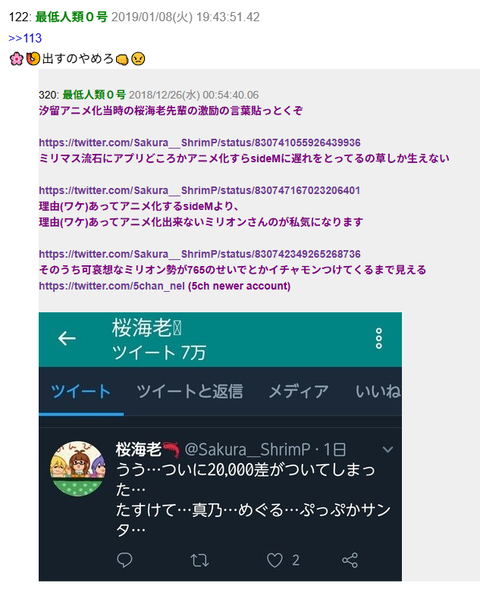Viewport: 480px width, 592px height.
Task: Open the いいね tab
Action: click(x=378, y=391)
